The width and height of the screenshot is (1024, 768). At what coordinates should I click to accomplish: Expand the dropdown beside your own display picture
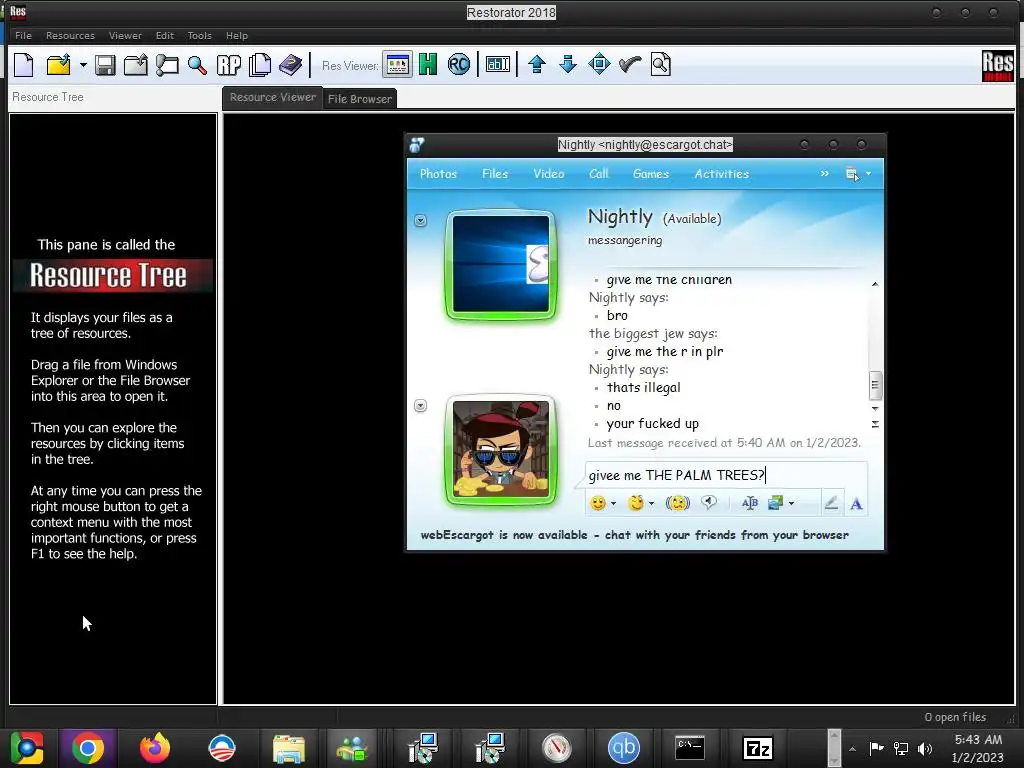(x=421, y=406)
